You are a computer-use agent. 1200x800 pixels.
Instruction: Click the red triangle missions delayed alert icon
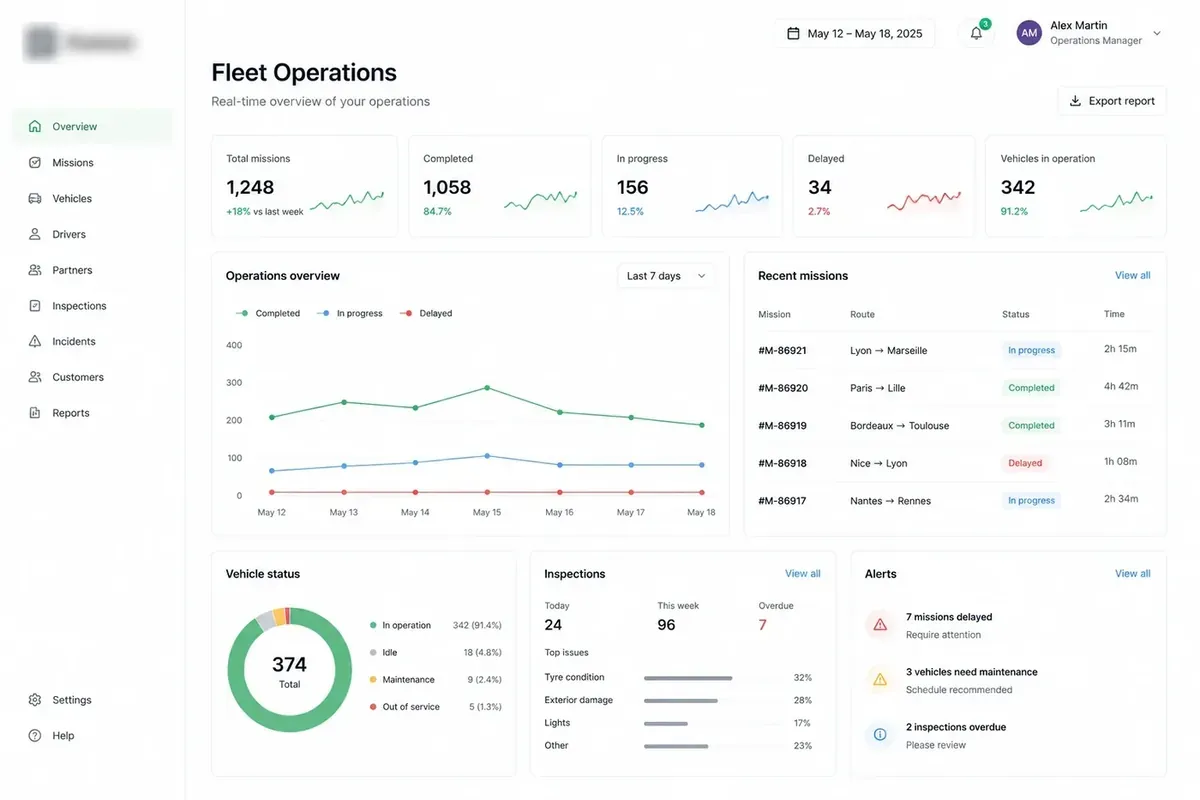point(880,625)
